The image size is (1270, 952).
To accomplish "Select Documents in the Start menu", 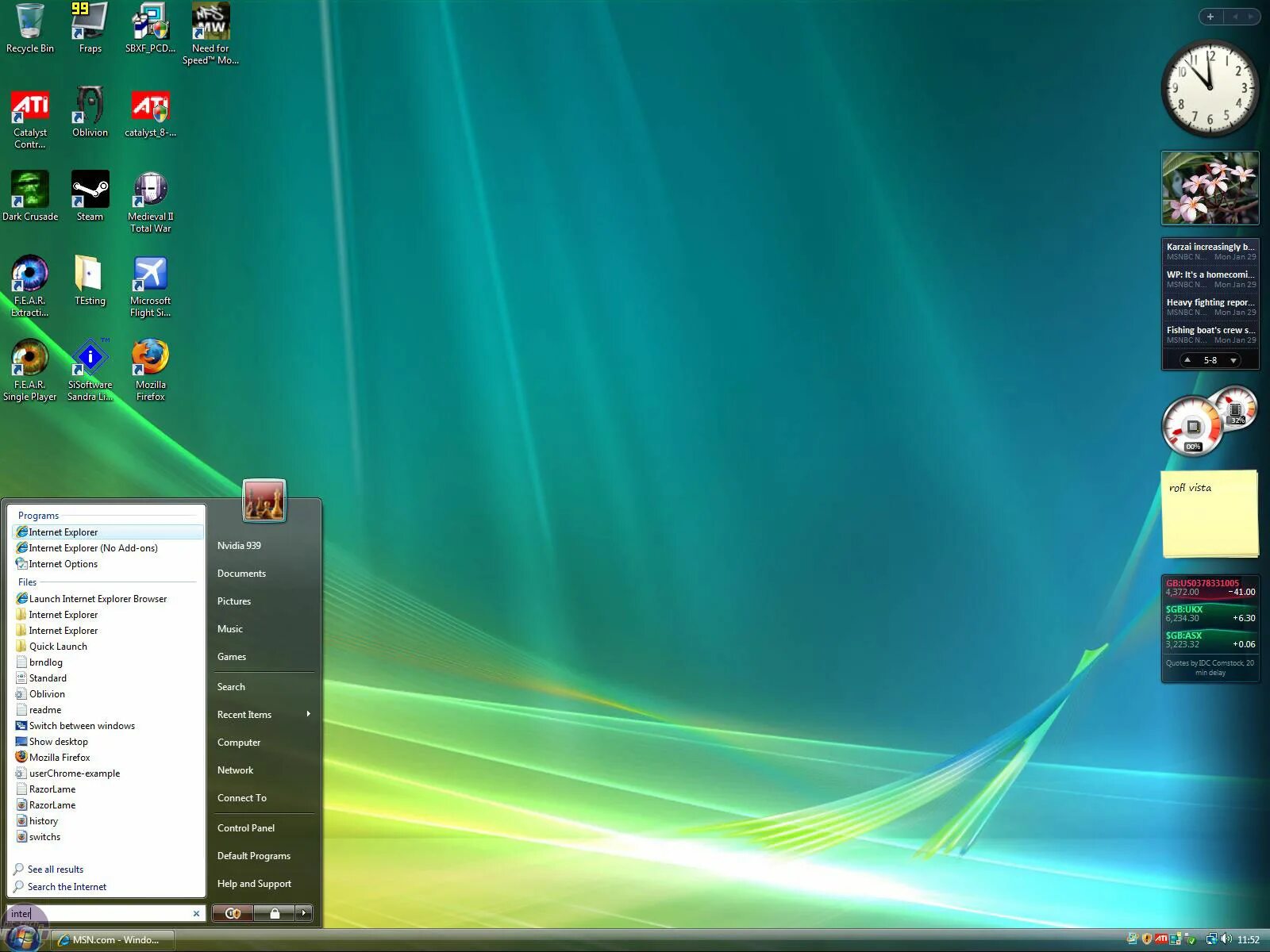I will (241, 573).
